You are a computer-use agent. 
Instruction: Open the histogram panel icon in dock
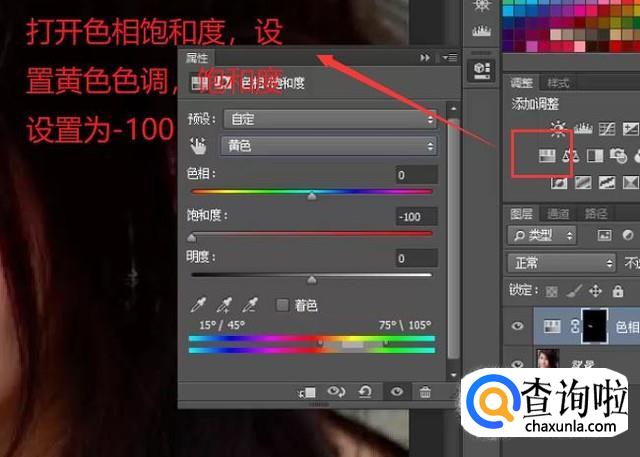pos(482,31)
